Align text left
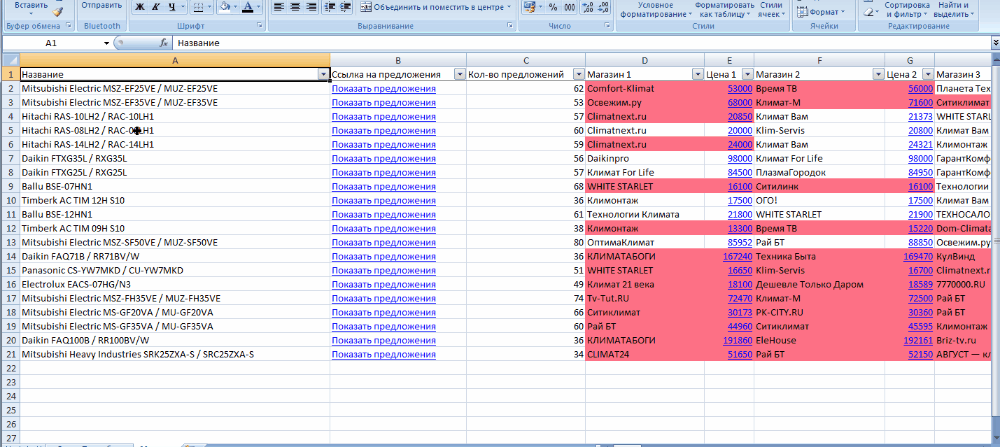The image size is (1000, 447). [278, 8]
